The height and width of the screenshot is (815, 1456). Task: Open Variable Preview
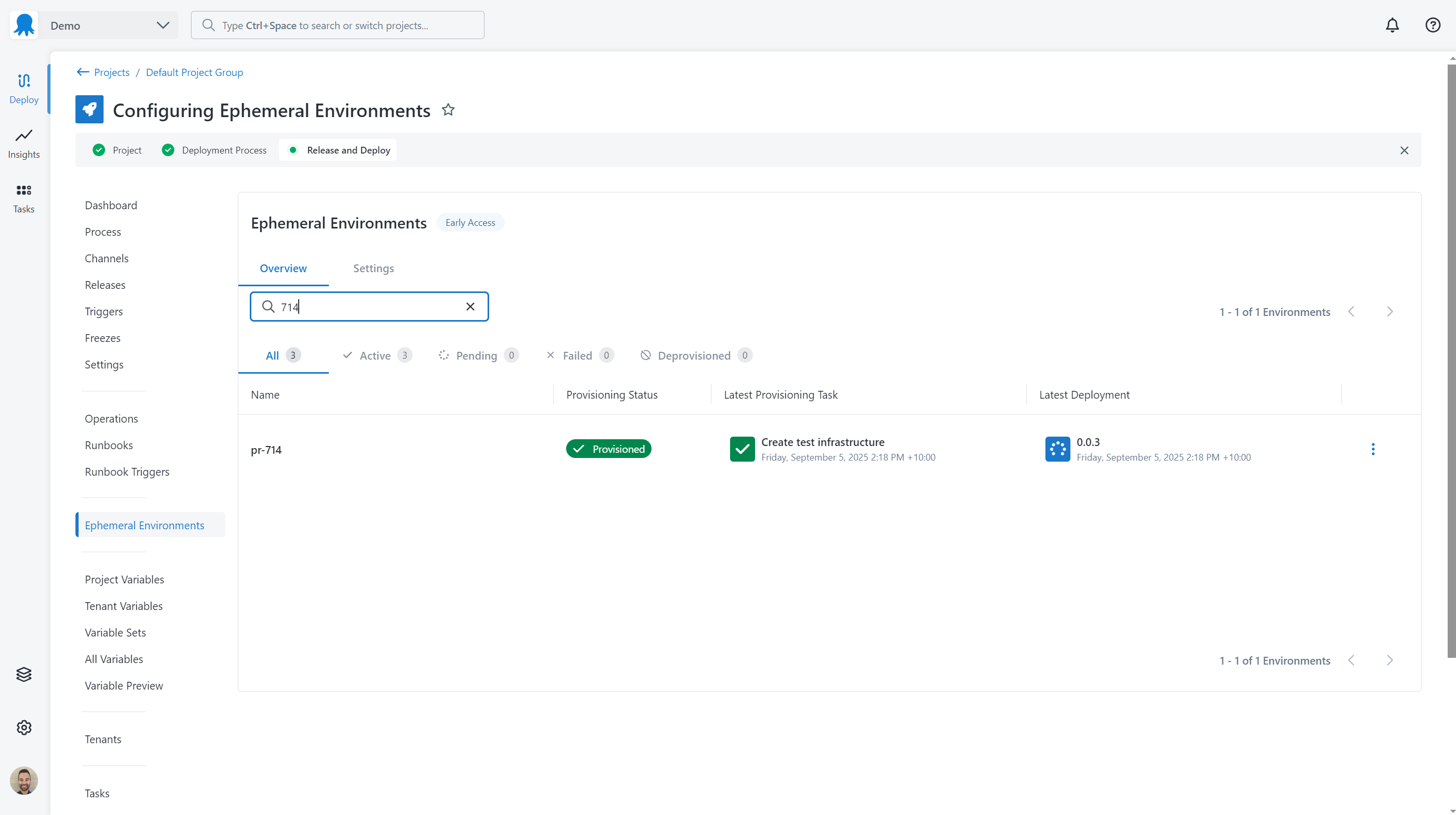[x=124, y=685]
